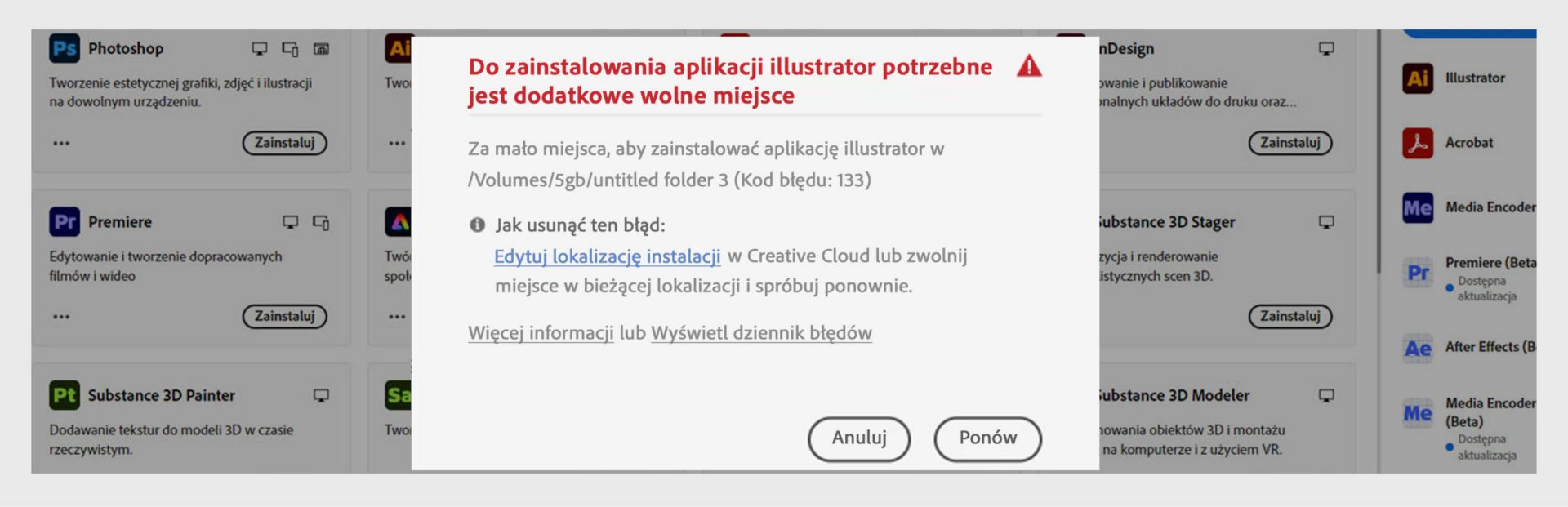Open more options menu on Premiere card
1568x507 pixels.
pyautogui.click(x=61, y=316)
